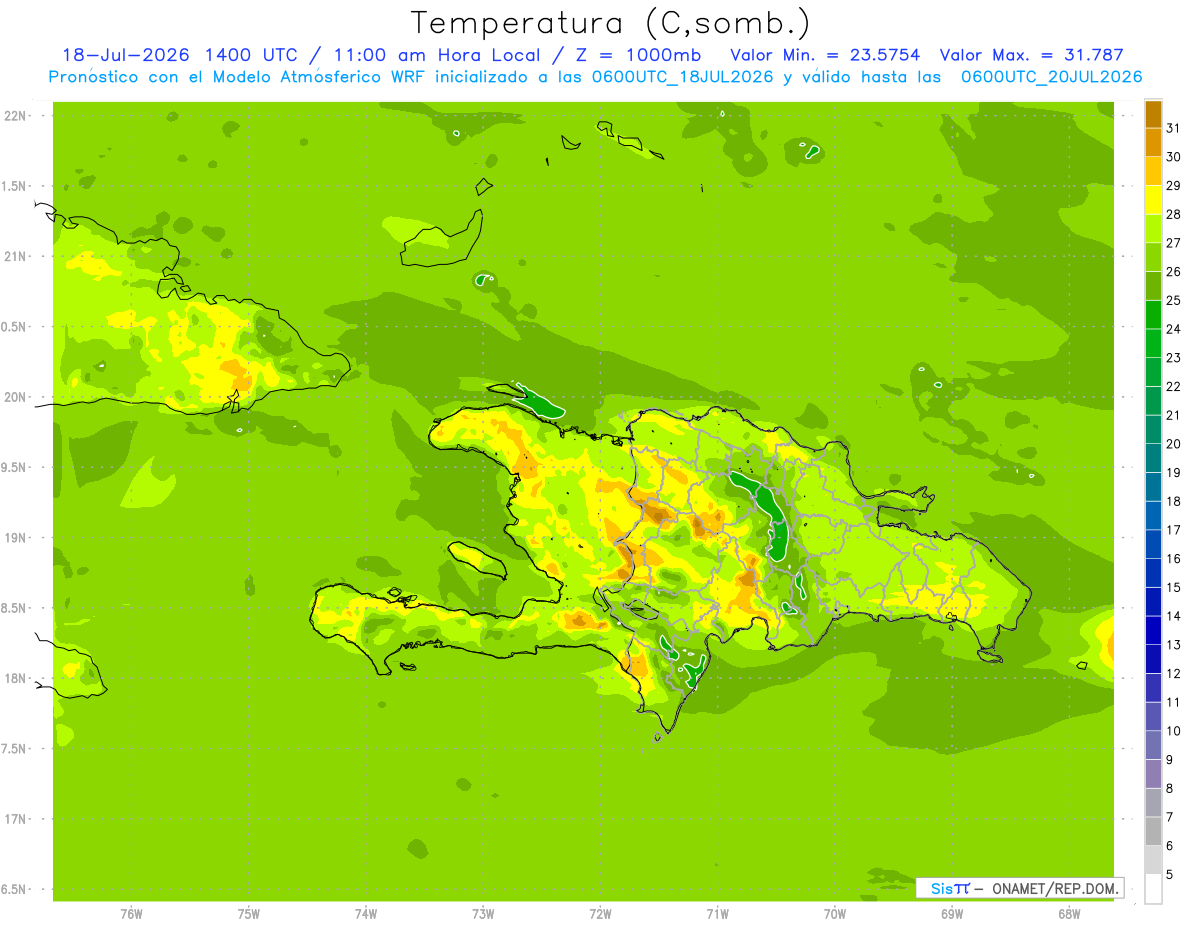1200x927 pixels.
Task: Click the gray legend swatch between 6 and 7
Action: [1153, 831]
